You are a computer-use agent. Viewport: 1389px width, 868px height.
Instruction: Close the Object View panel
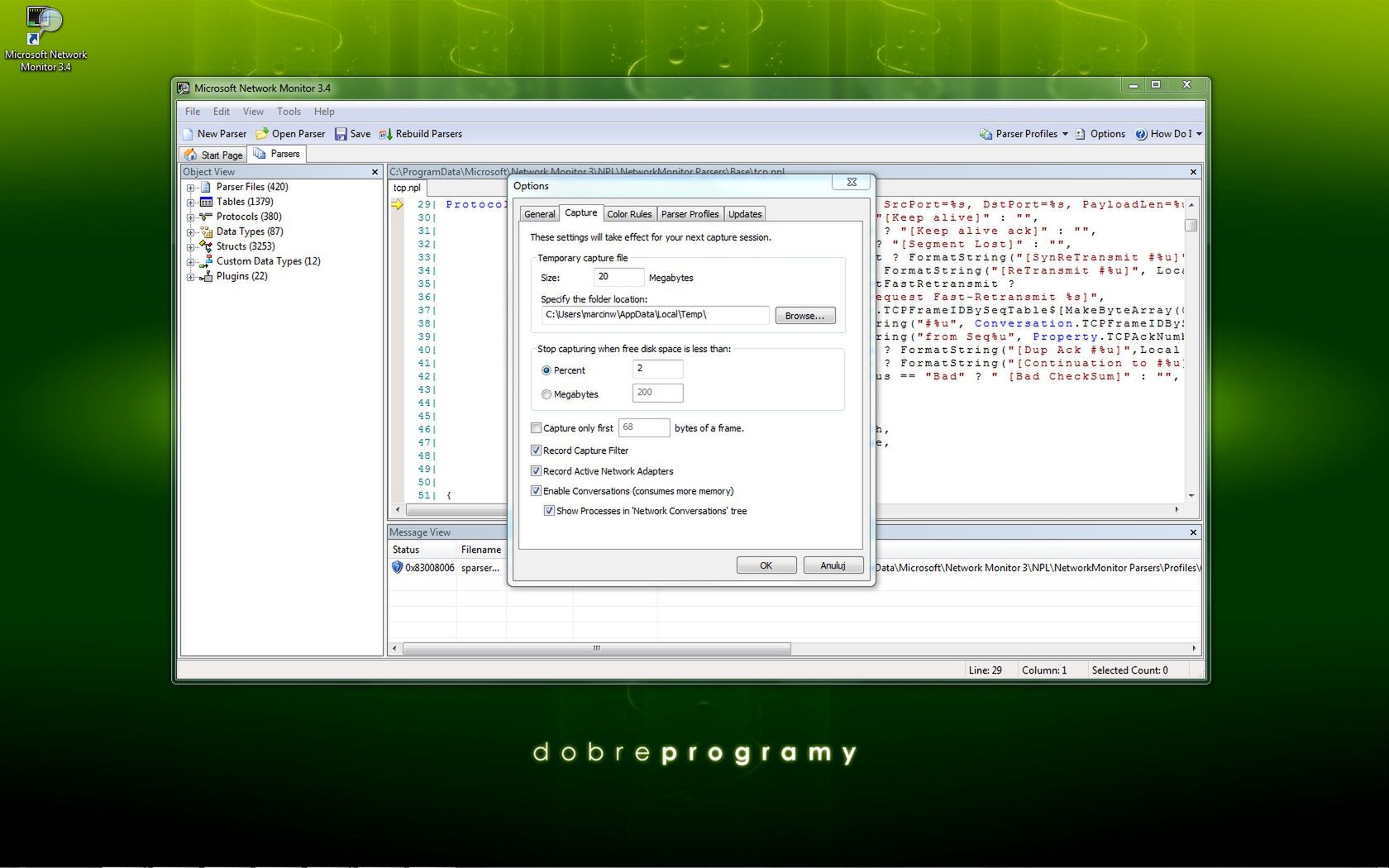tap(375, 172)
